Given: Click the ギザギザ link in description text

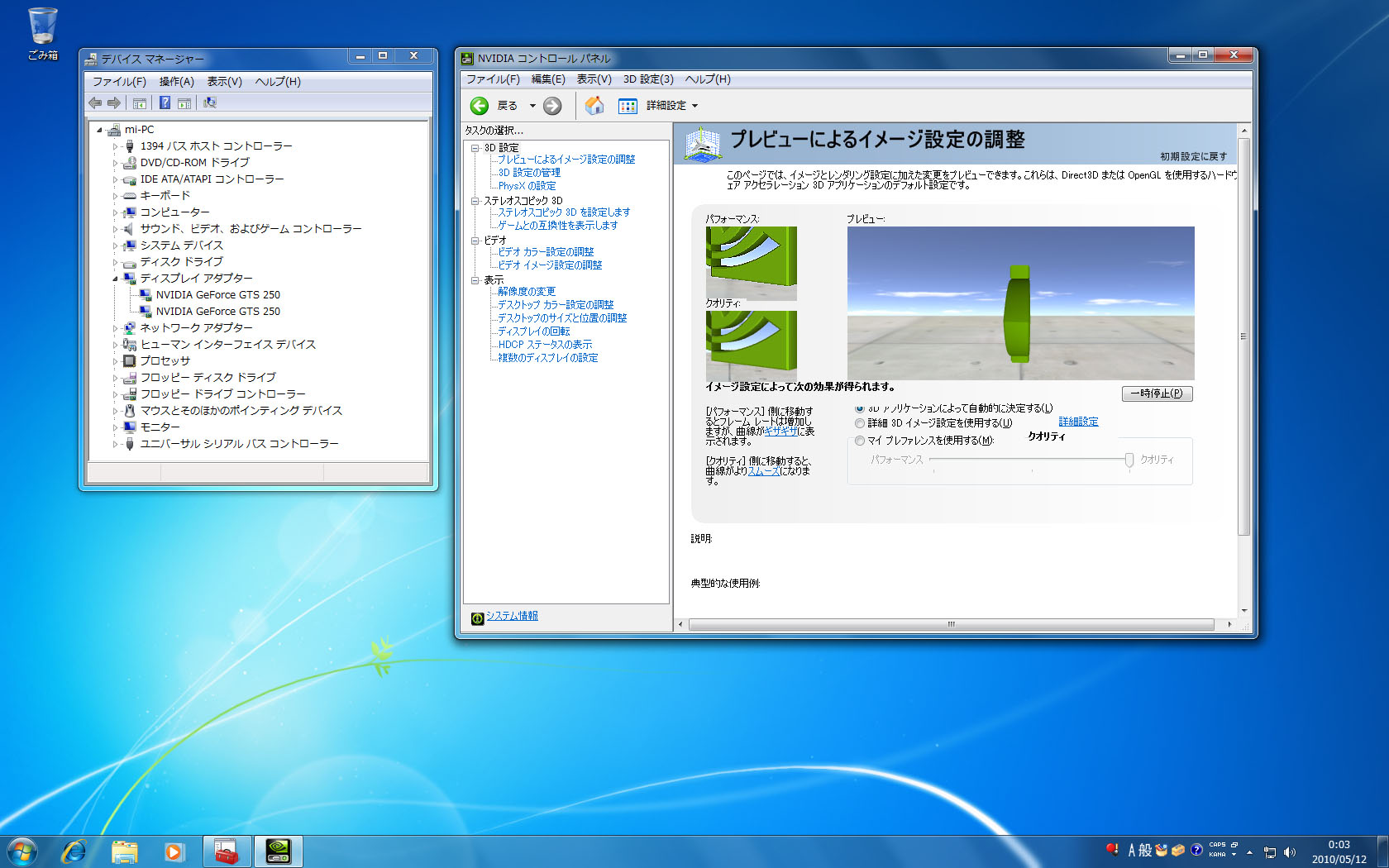Looking at the screenshot, I should coord(780,432).
